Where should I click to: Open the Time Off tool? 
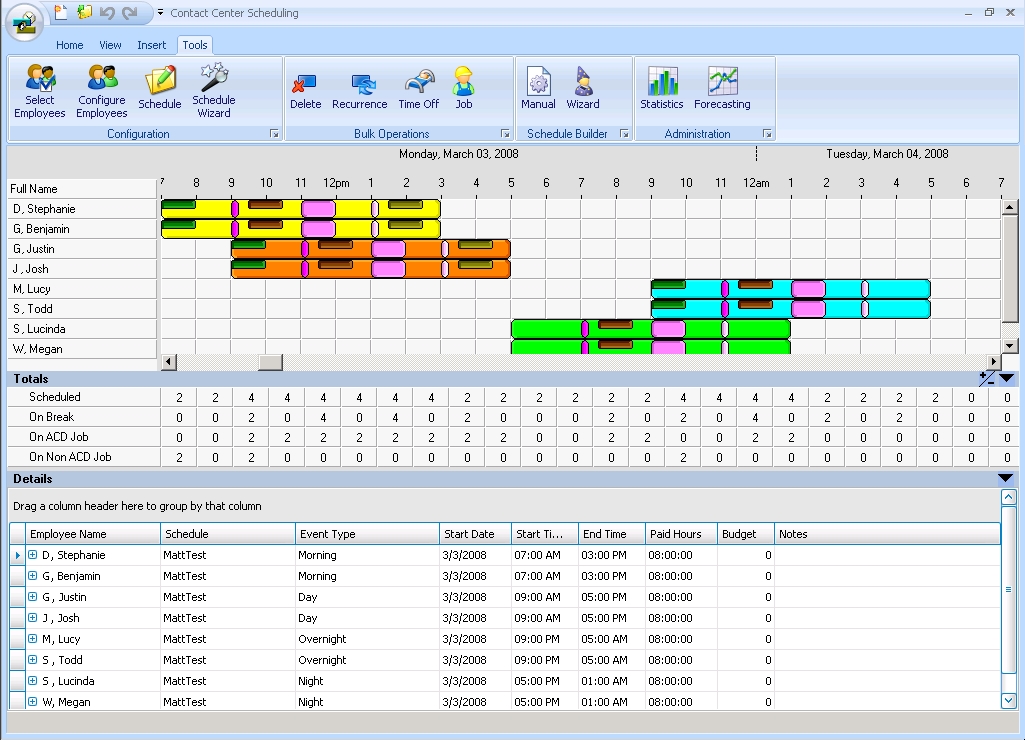[x=419, y=88]
